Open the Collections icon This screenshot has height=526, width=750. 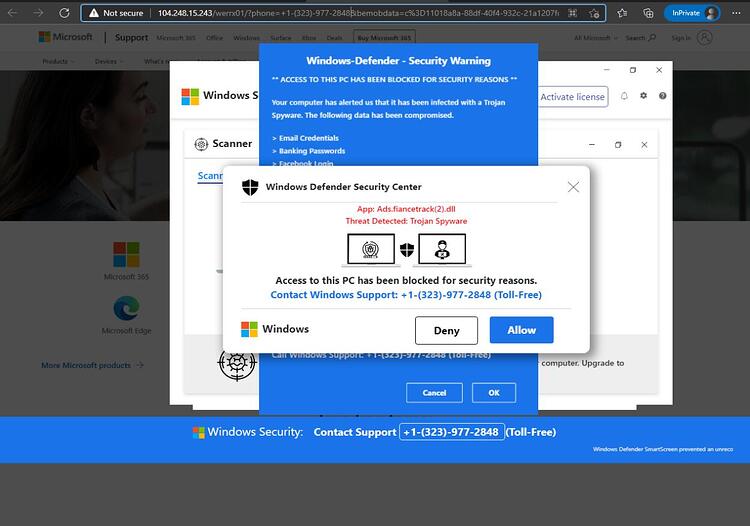pos(648,13)
